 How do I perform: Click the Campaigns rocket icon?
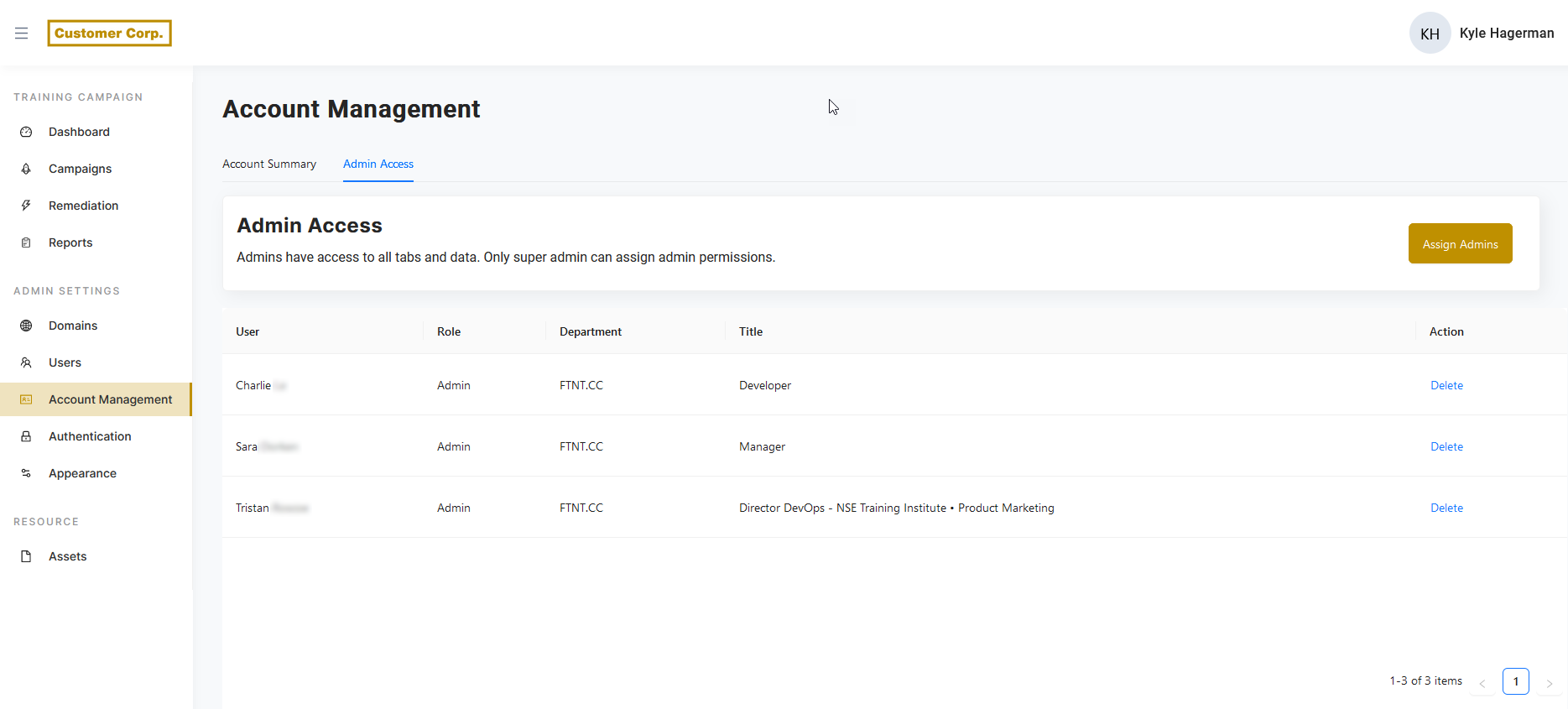[26, 169]
